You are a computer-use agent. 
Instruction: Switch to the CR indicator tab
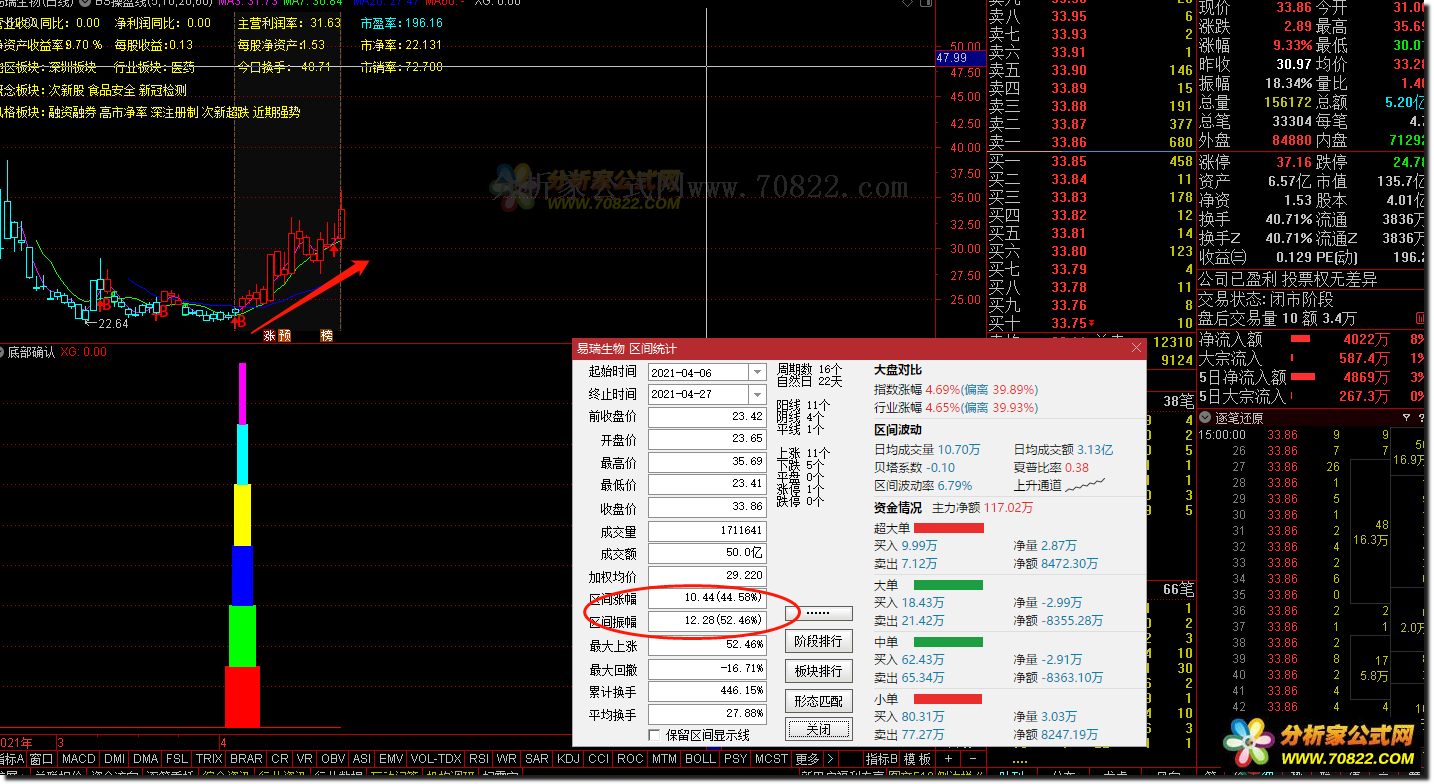280,759
